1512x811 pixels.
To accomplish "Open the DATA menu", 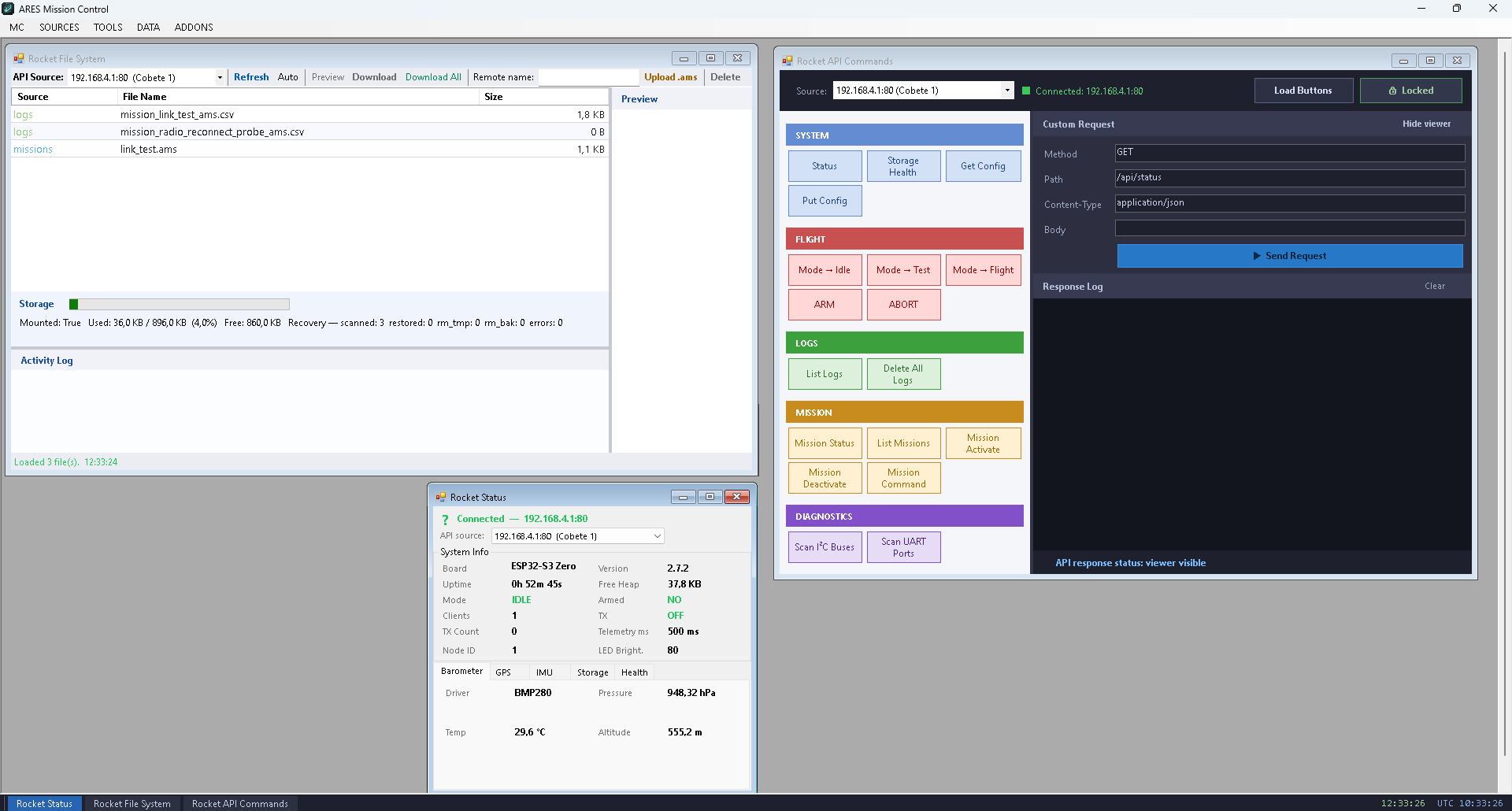I will click(148, 28).
